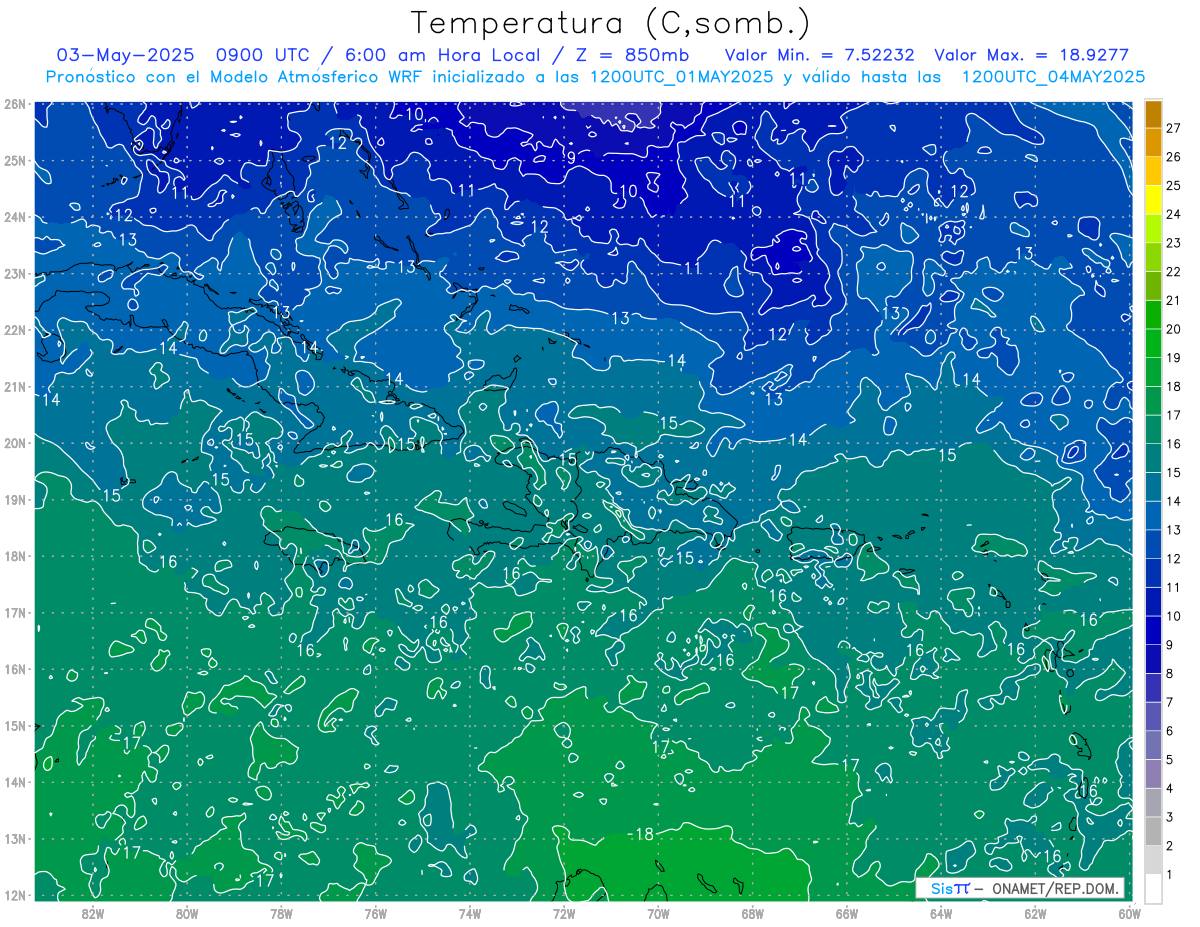Click the "19N" latitude axis label
1200x927 pixels.
tap(14, 499)
